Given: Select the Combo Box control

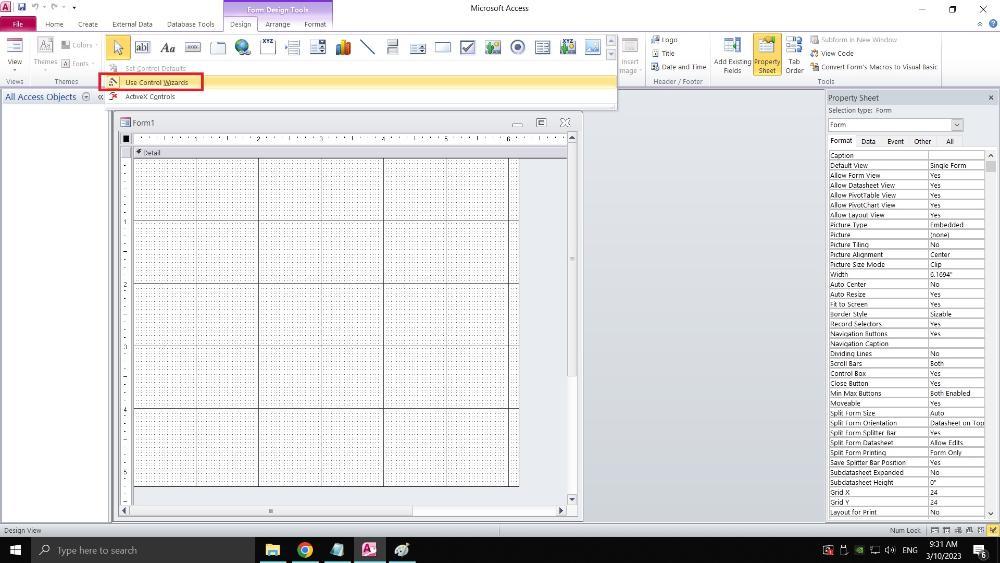Looking at the screenshot, I should click(x=318, y=47).
